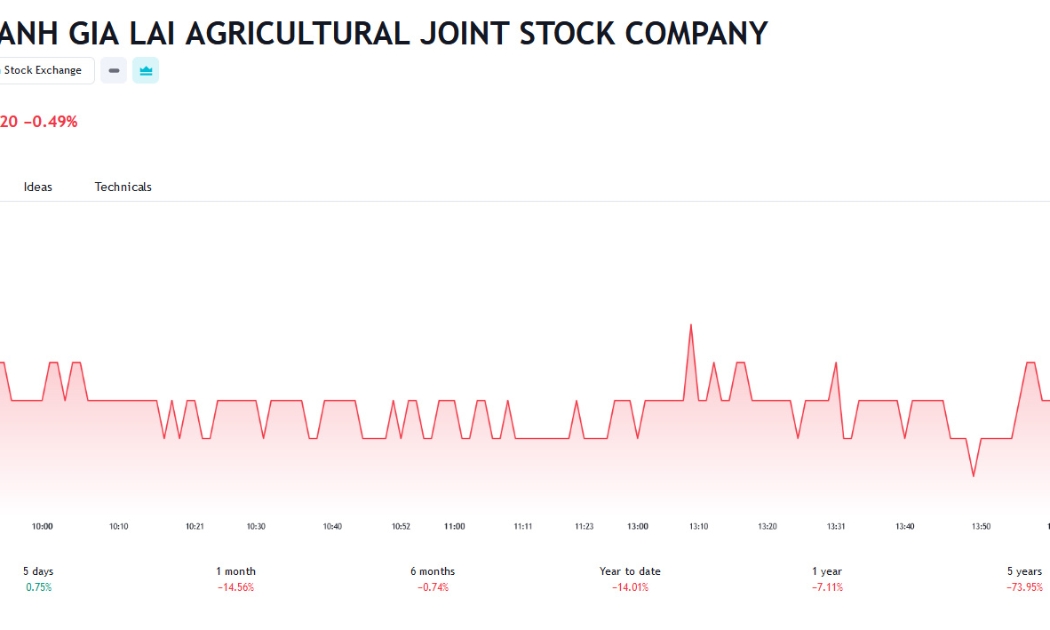Click the gray dash status badge
The width and height of the screenshot is (1050, 630).
114,70
